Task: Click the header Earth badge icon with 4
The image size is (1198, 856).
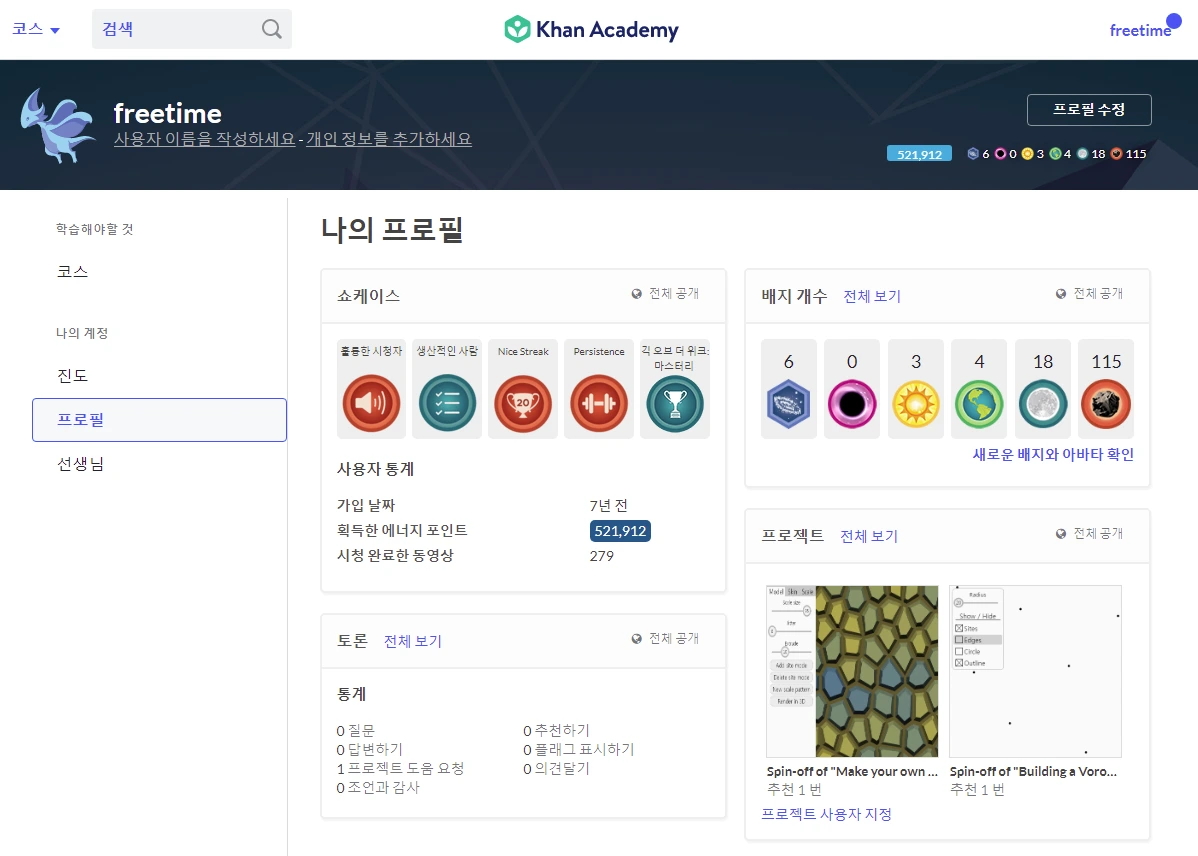Action: [x=1055, y=154]
